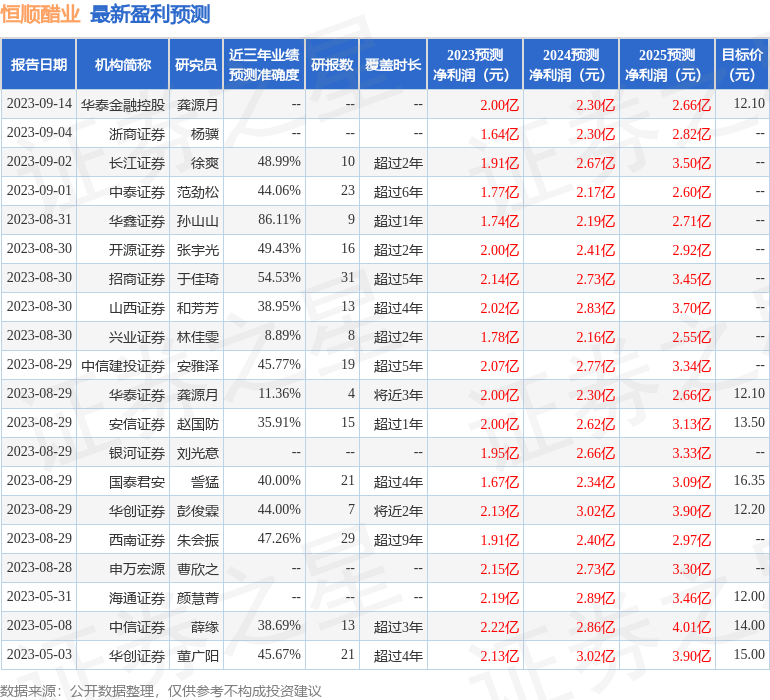Click target price 16.35
The width and height of the screenshot is (770, 700).
[749, 480]
